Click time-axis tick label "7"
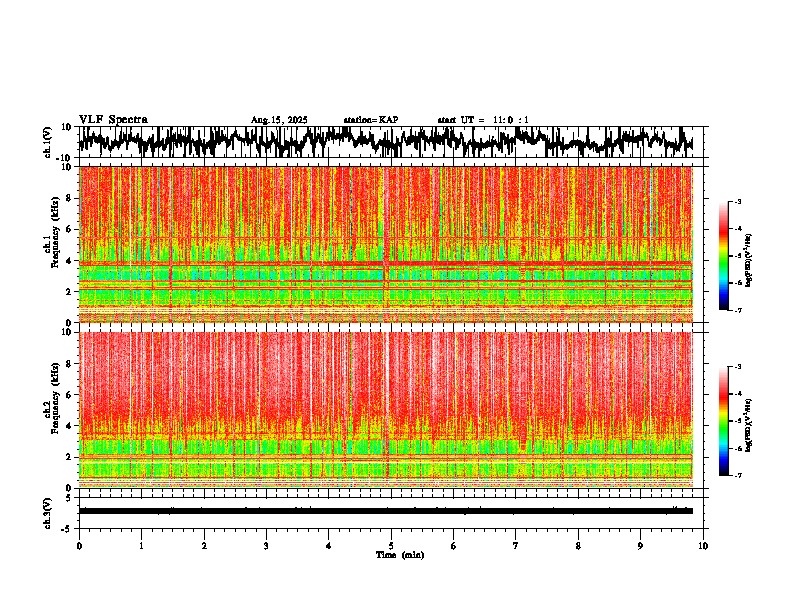792x612 pixels. coord(516,546)
